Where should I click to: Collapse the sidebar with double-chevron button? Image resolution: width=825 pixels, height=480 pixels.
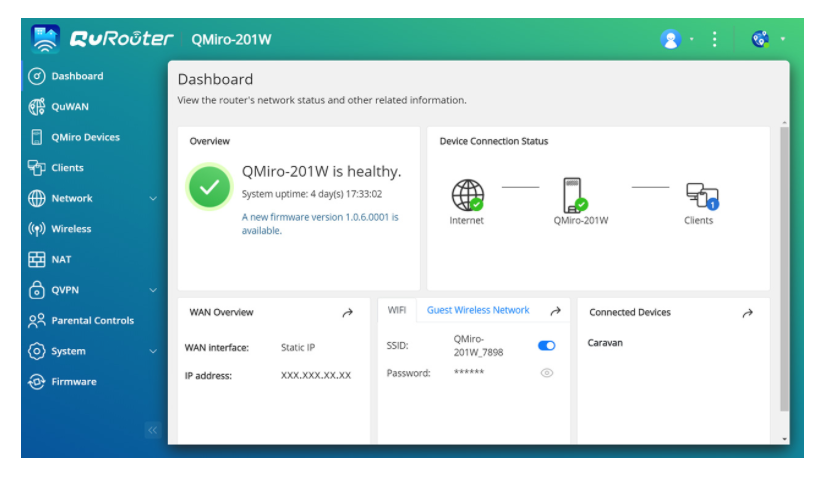[x=153, y=430]
